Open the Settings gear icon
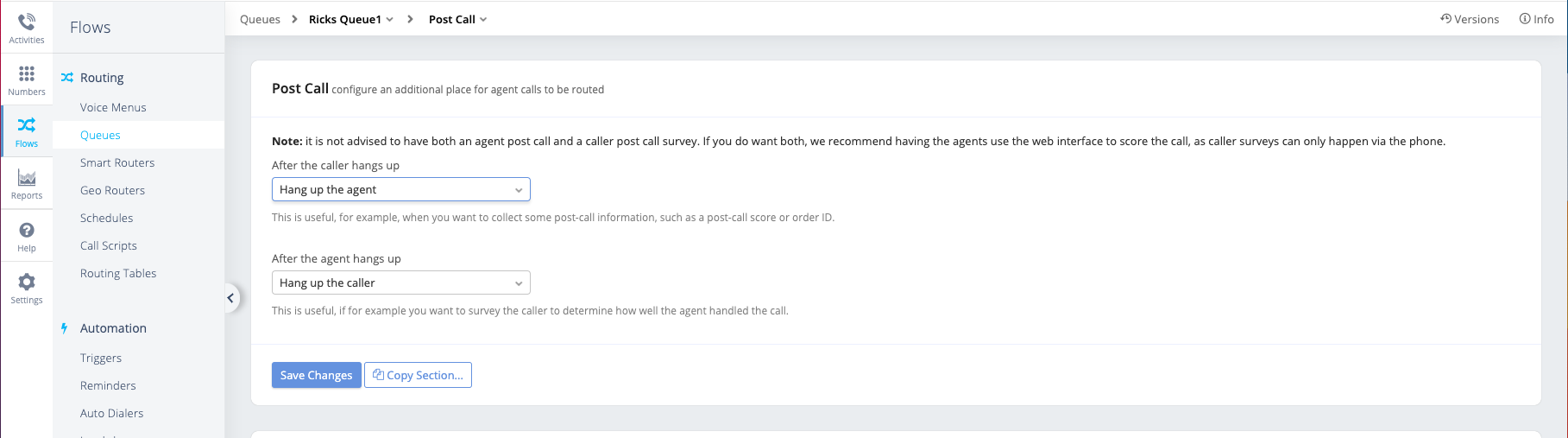 click(x=27, y=282)
